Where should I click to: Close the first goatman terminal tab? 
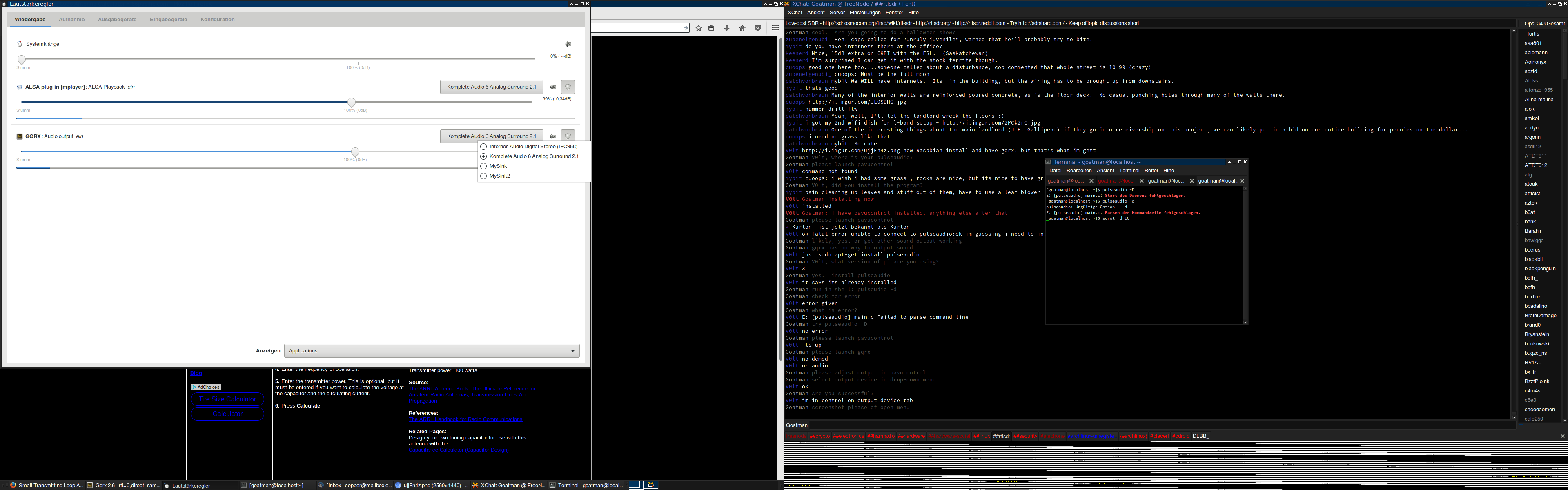(x=1091, y=181)
